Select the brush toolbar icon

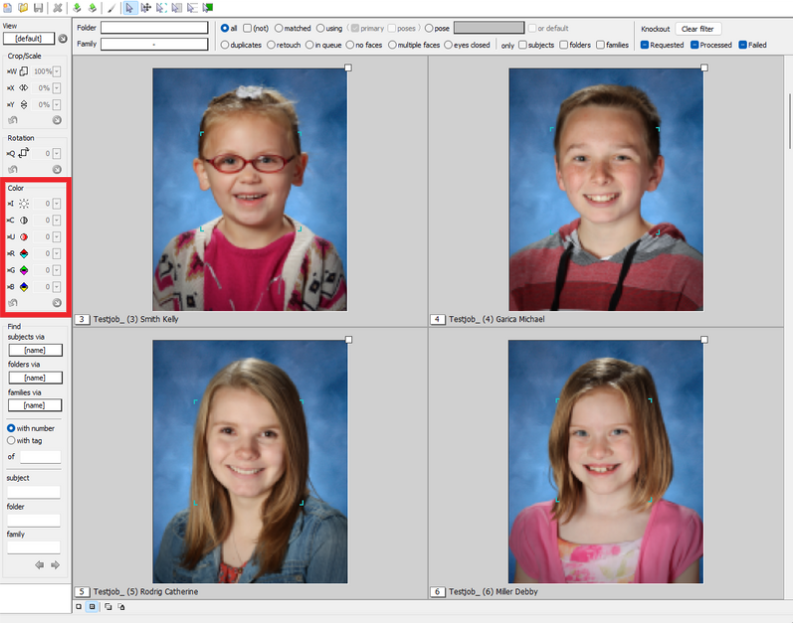click(x=111, y=8)
